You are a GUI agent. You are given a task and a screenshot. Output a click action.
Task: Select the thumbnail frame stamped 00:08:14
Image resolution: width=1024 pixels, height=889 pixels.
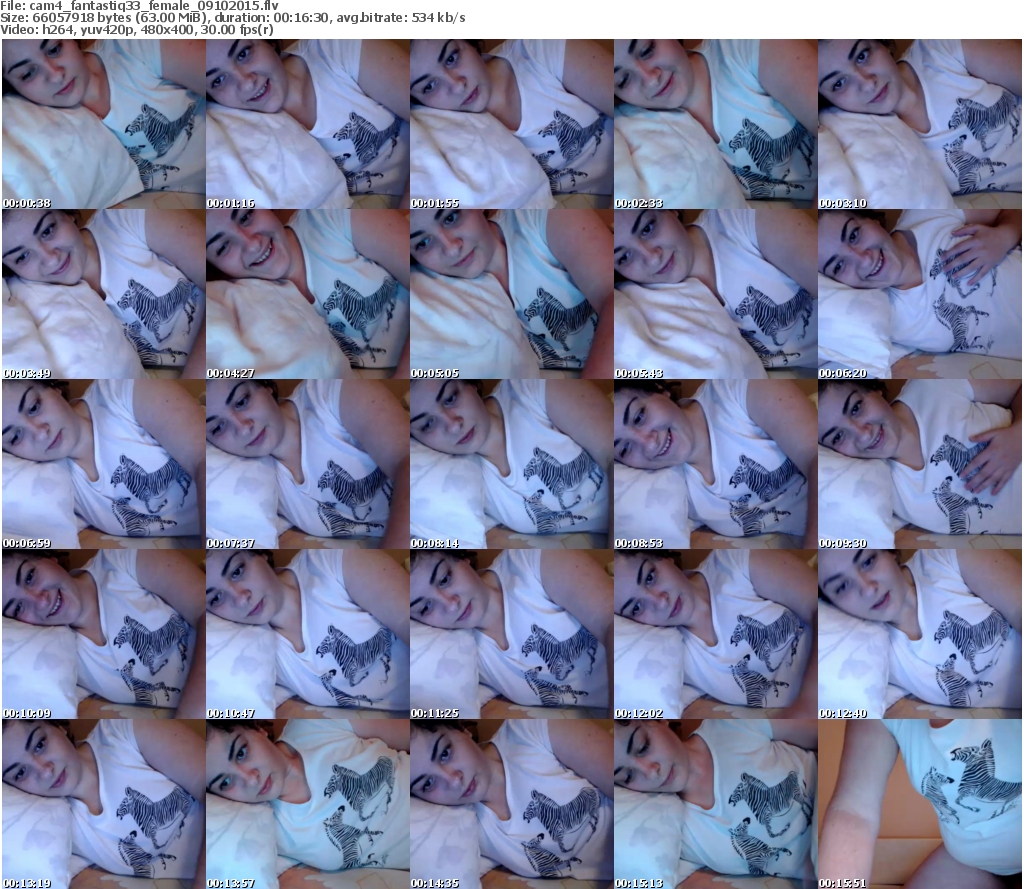click(x=511, y=464)
